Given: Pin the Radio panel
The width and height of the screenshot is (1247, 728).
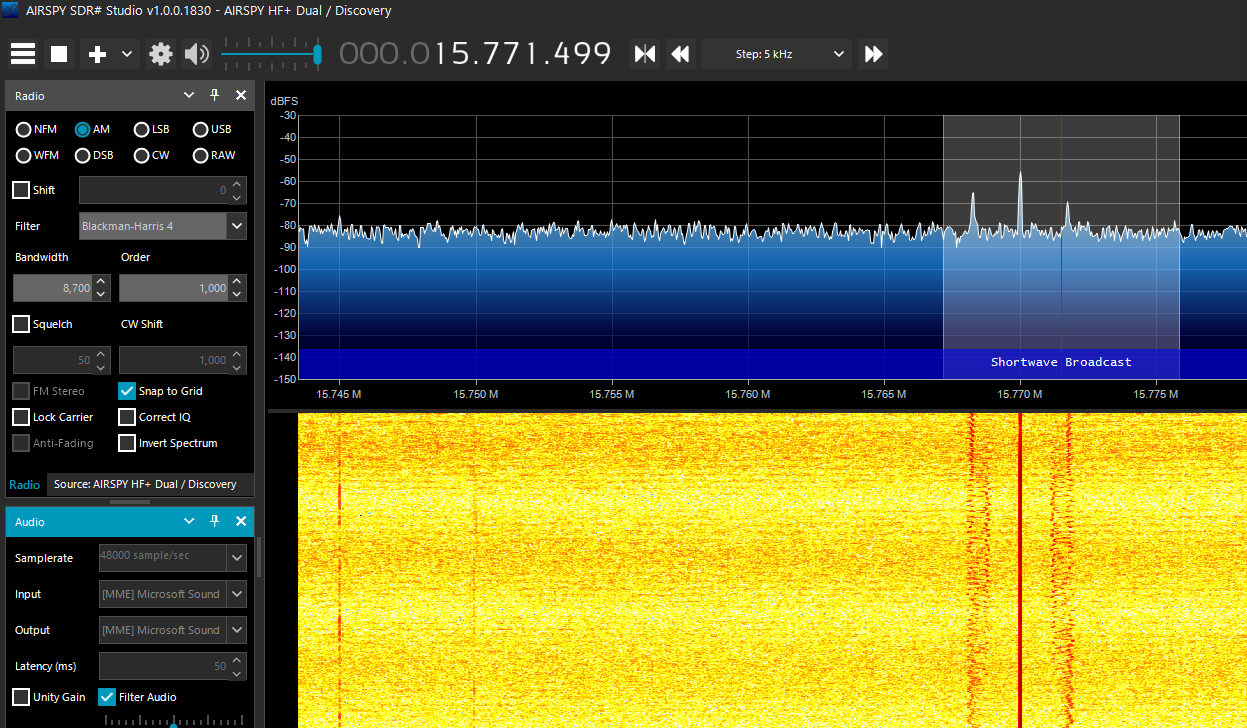Looking at the screenshot, I should tap(214, 95).
